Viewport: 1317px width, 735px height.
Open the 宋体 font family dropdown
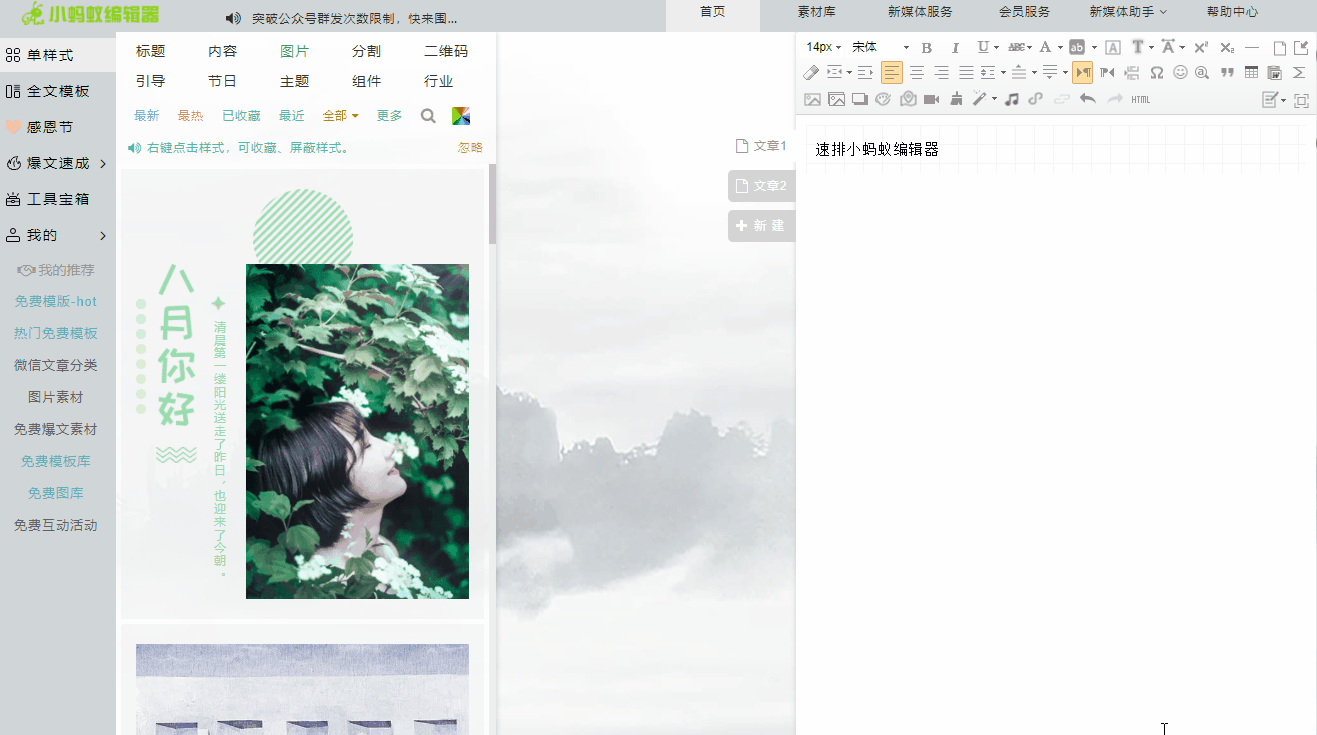point(868,47)
